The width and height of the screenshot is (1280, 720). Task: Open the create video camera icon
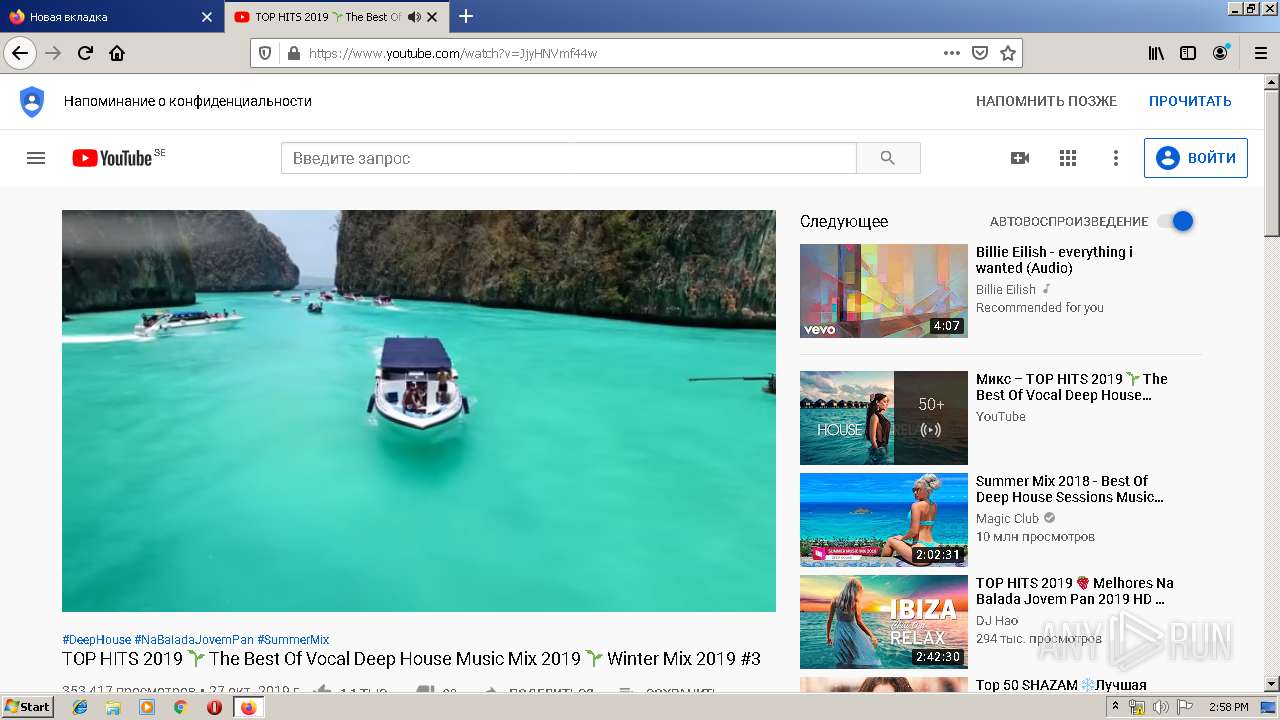click(1020, 158)
